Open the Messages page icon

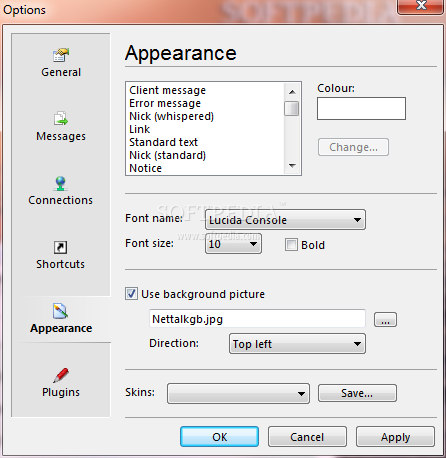point(61,118)
